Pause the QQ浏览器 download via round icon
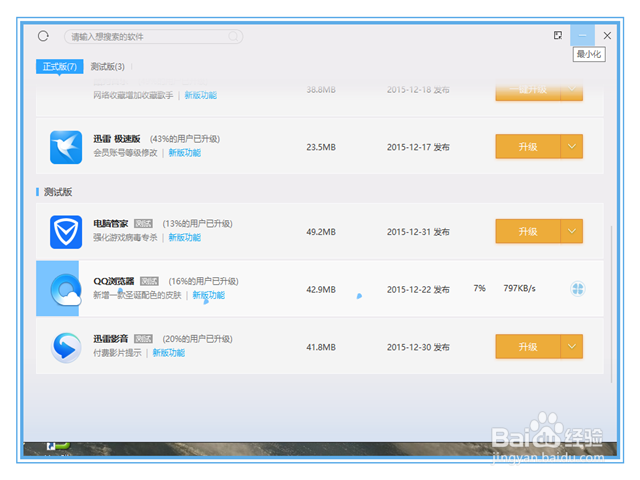640x480 pixels. point(578,289)
